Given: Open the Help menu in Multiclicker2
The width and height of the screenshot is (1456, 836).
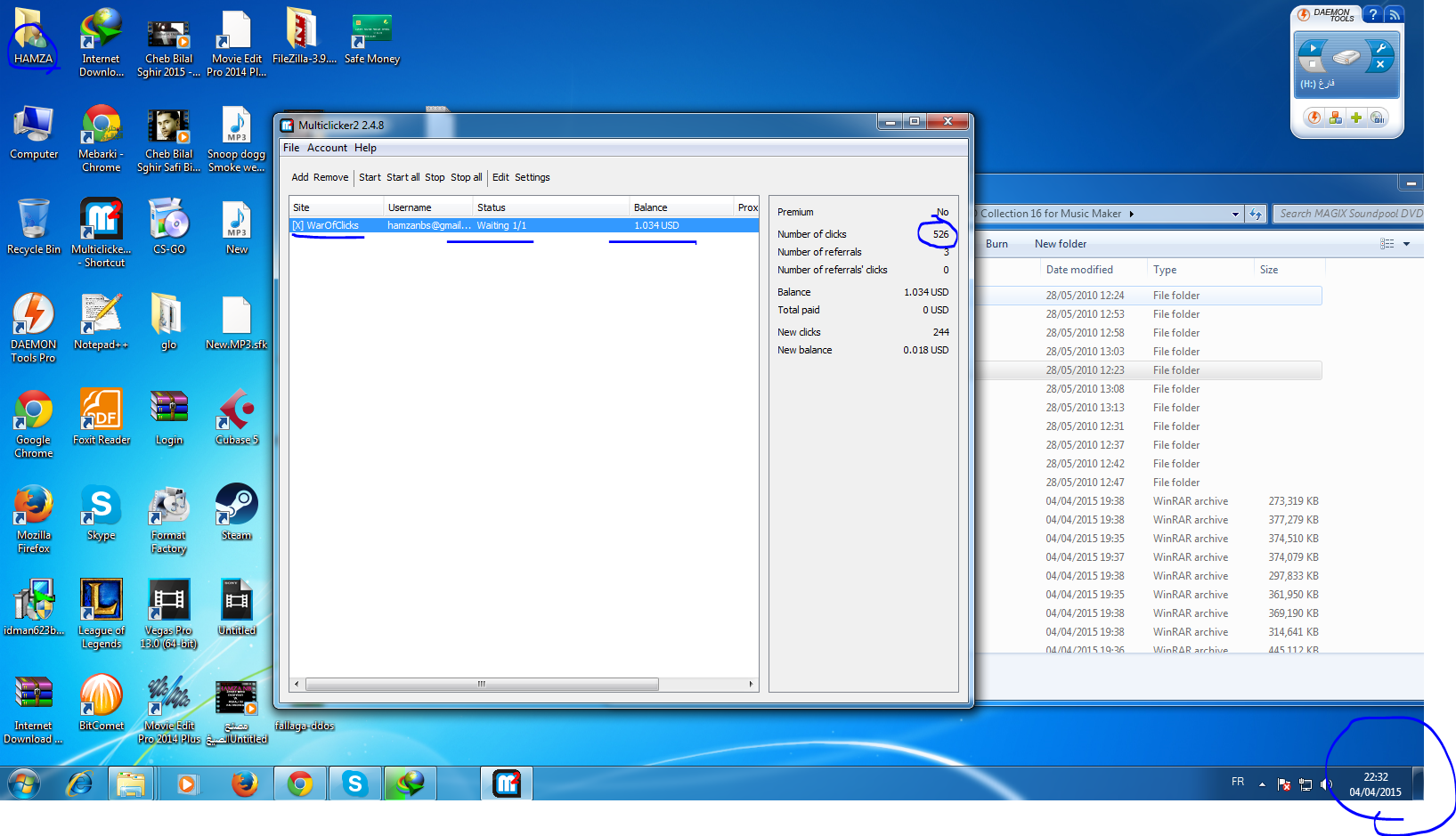Looking at the screenshot, I should coord(365,148).
